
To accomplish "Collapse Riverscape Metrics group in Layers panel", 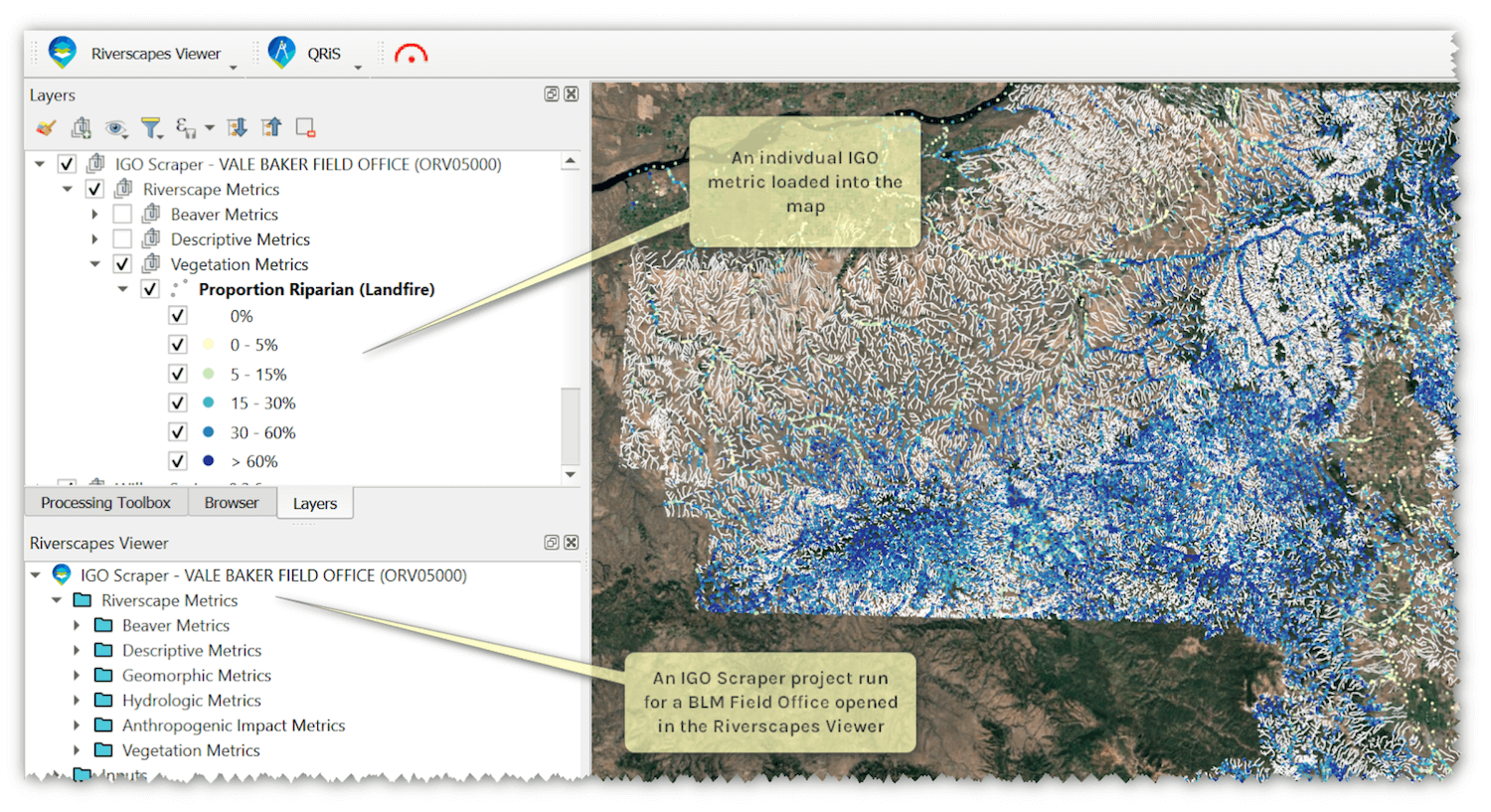I will click(68, 189).
